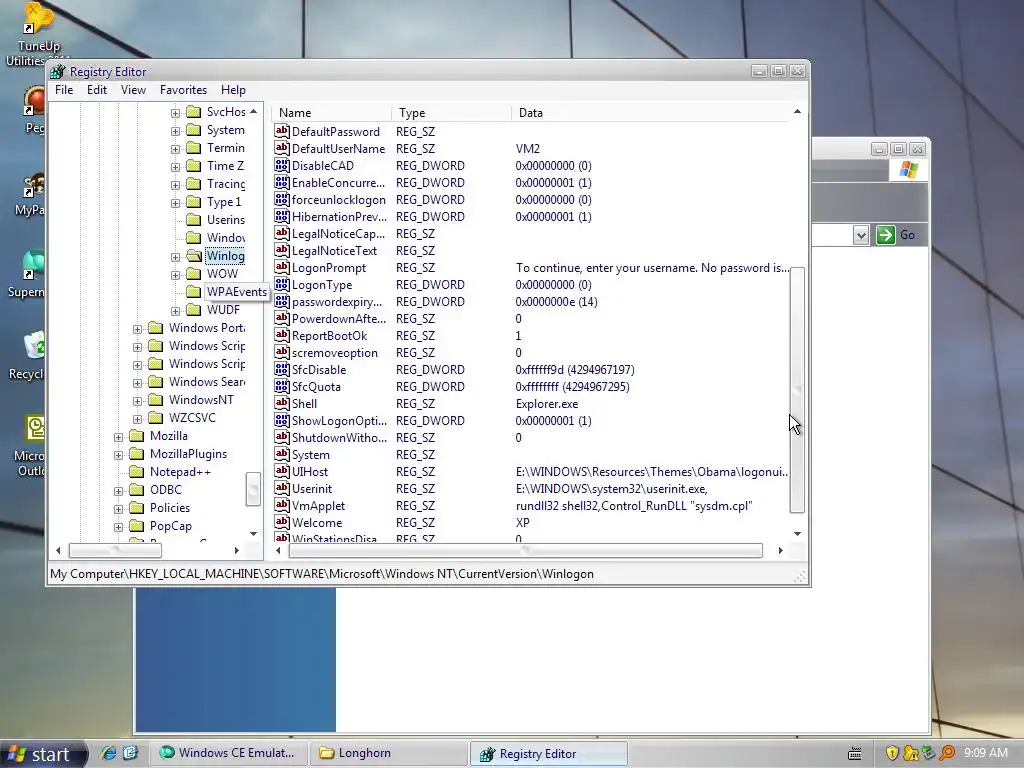Open TuneUp Utilities desktop shortcut
This screenshot has height=768, width=1024.
point(38,33)
